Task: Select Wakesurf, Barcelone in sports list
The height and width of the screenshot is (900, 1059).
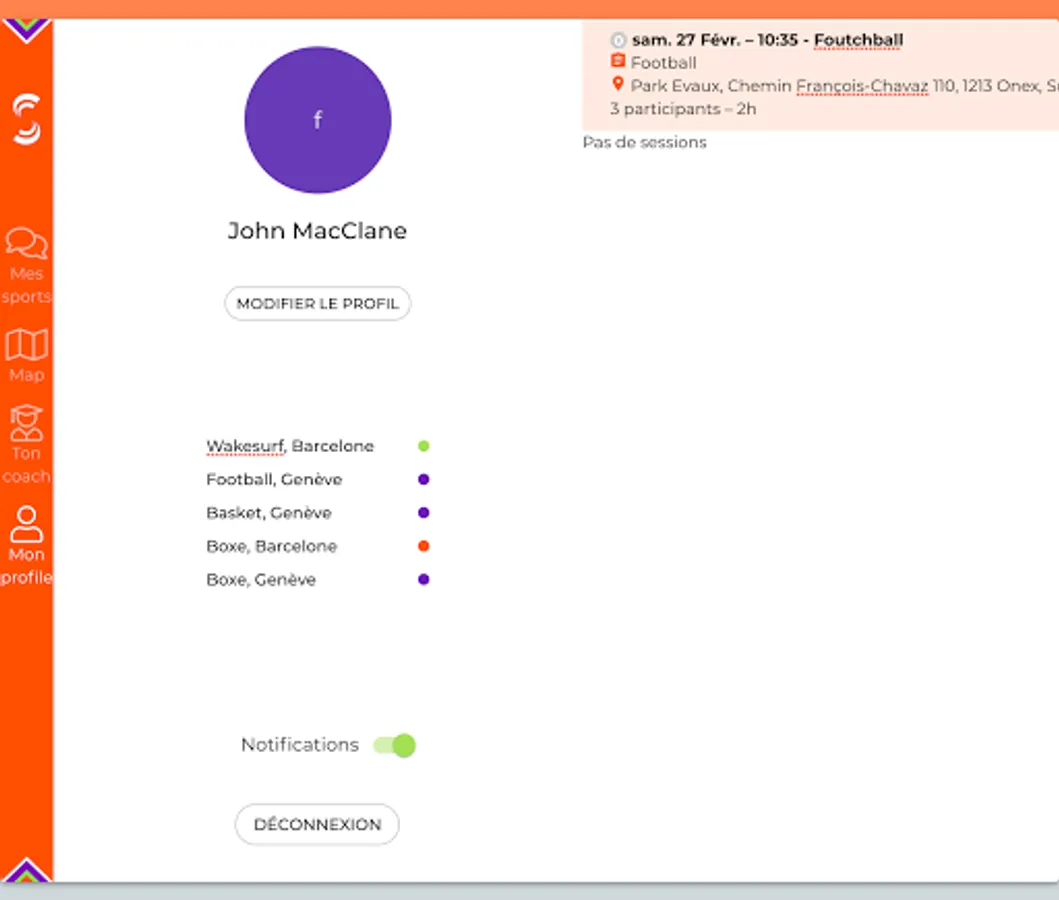Action: [290, 446]
